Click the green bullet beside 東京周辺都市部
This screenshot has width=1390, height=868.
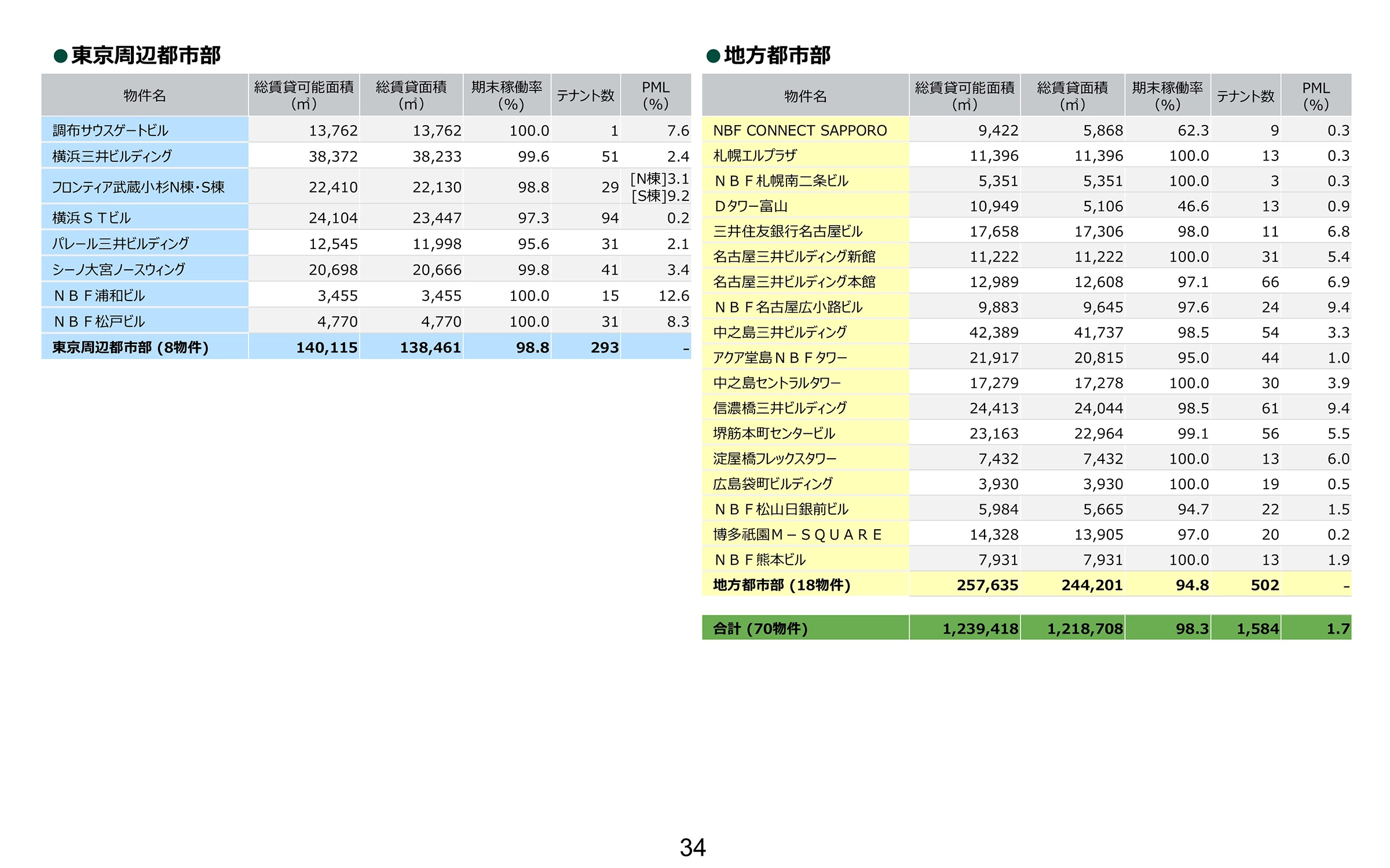coord(60,56)
